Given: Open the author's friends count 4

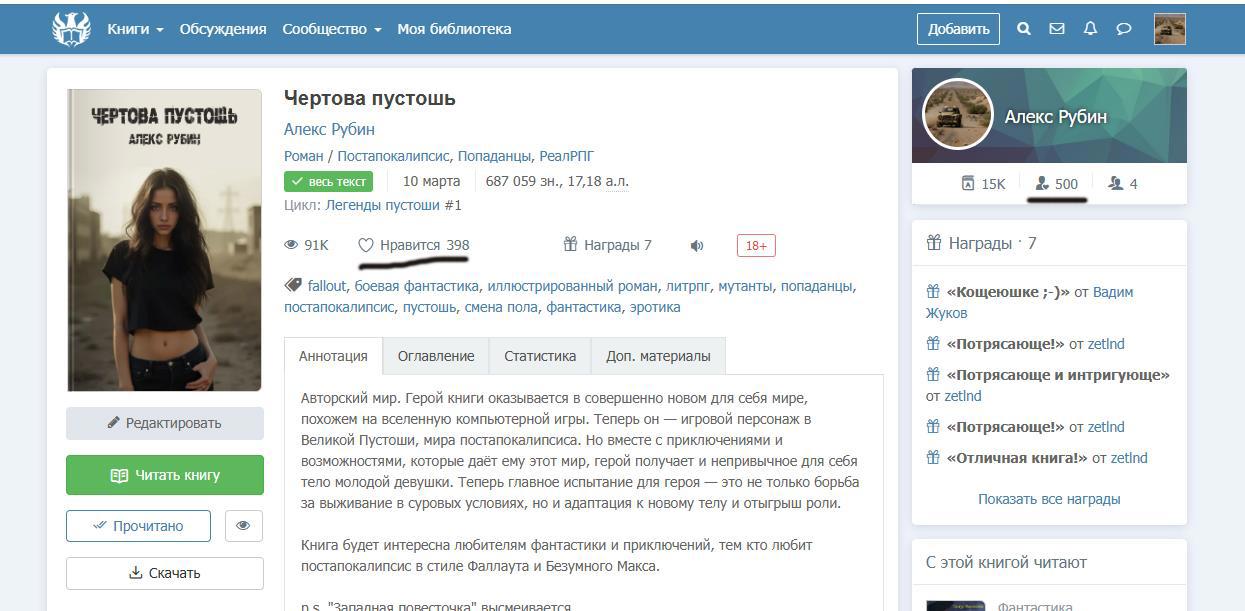Looking at the screenshot, I should (1123, 184).
